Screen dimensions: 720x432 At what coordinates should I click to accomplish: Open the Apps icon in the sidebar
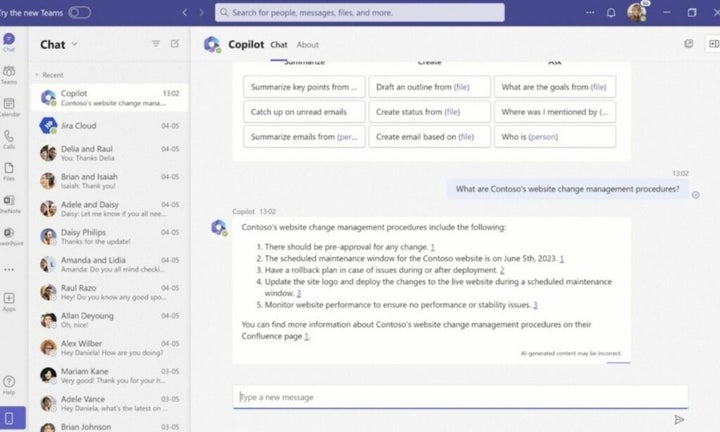coord(9,301)
